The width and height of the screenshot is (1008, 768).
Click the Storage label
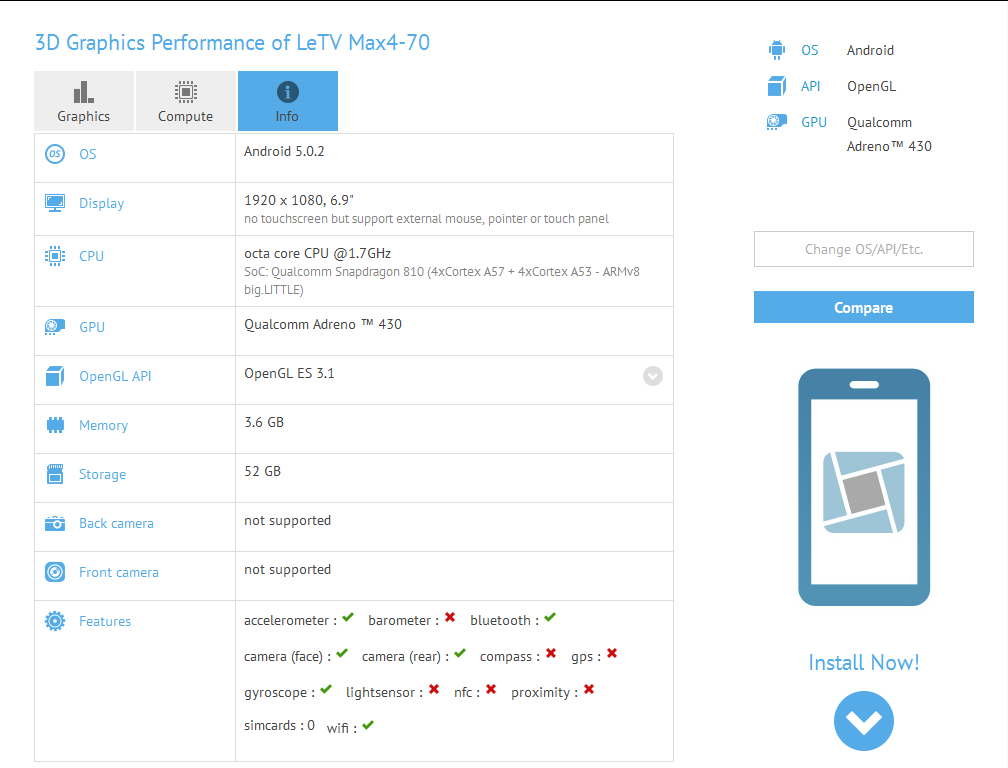point(102,474)
